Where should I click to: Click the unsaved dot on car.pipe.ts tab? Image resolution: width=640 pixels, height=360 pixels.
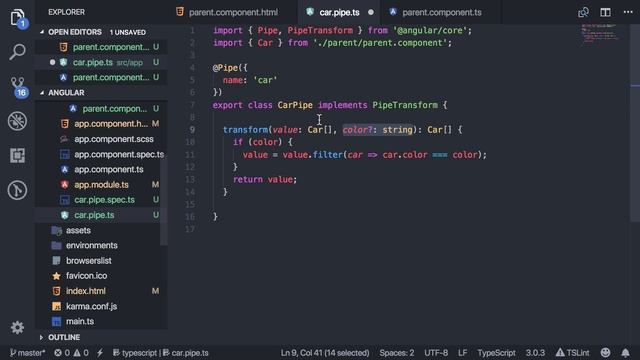click(371, 12)
